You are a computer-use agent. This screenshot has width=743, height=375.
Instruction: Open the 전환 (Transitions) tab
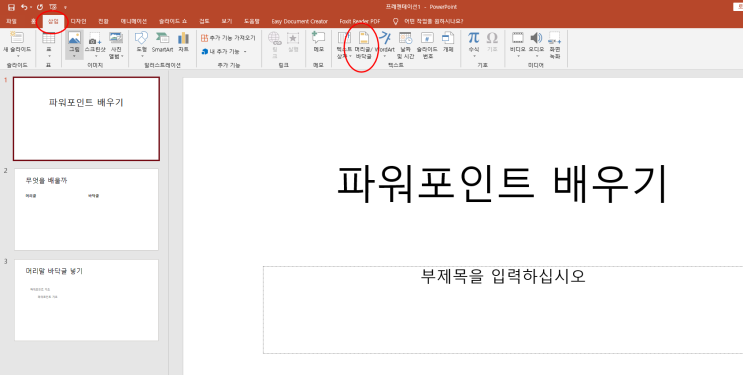pos(103,21)
